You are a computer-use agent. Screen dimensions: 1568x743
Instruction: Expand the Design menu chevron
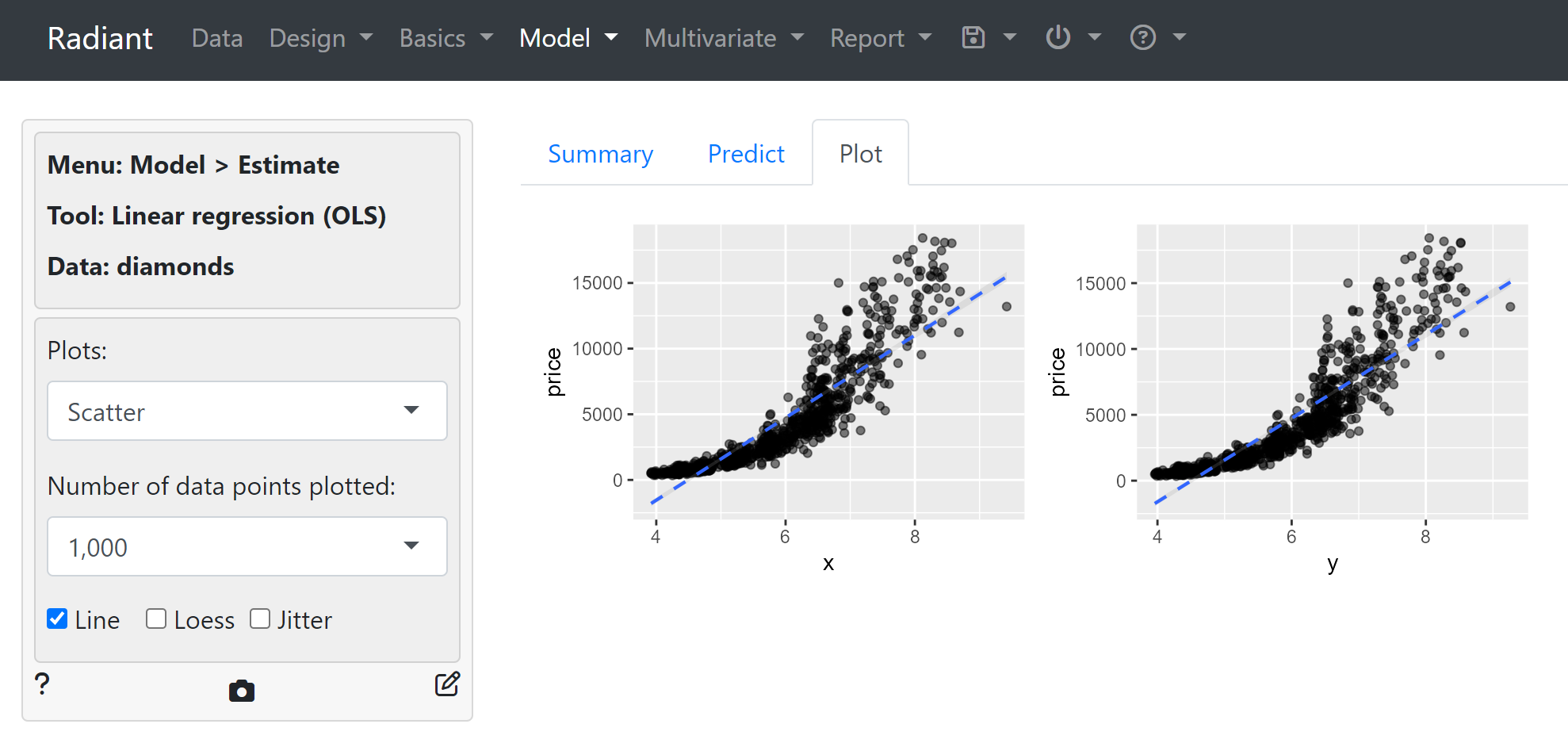tap(365, 37)
